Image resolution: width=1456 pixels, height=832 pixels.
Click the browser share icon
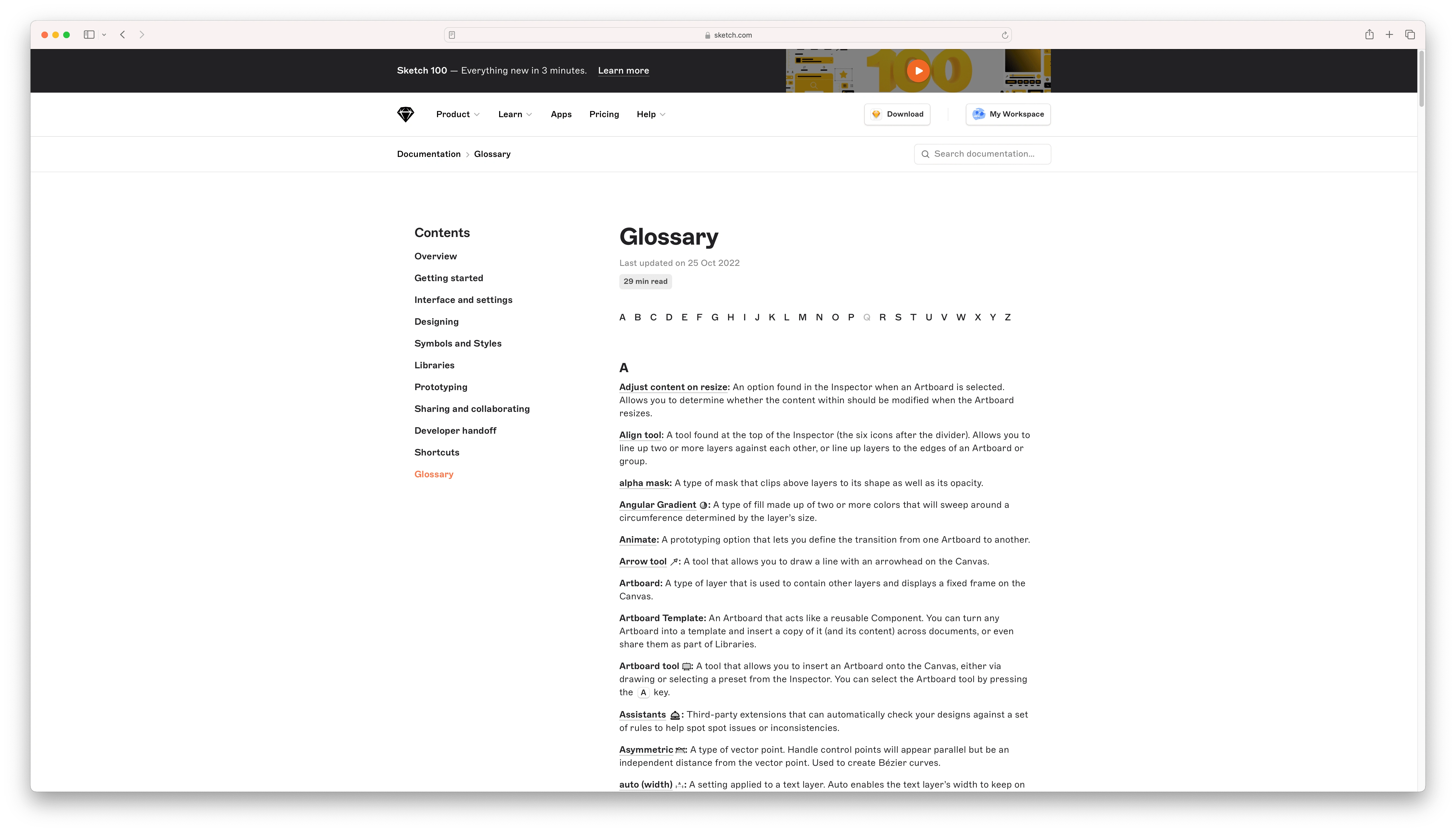point(1369,34)
